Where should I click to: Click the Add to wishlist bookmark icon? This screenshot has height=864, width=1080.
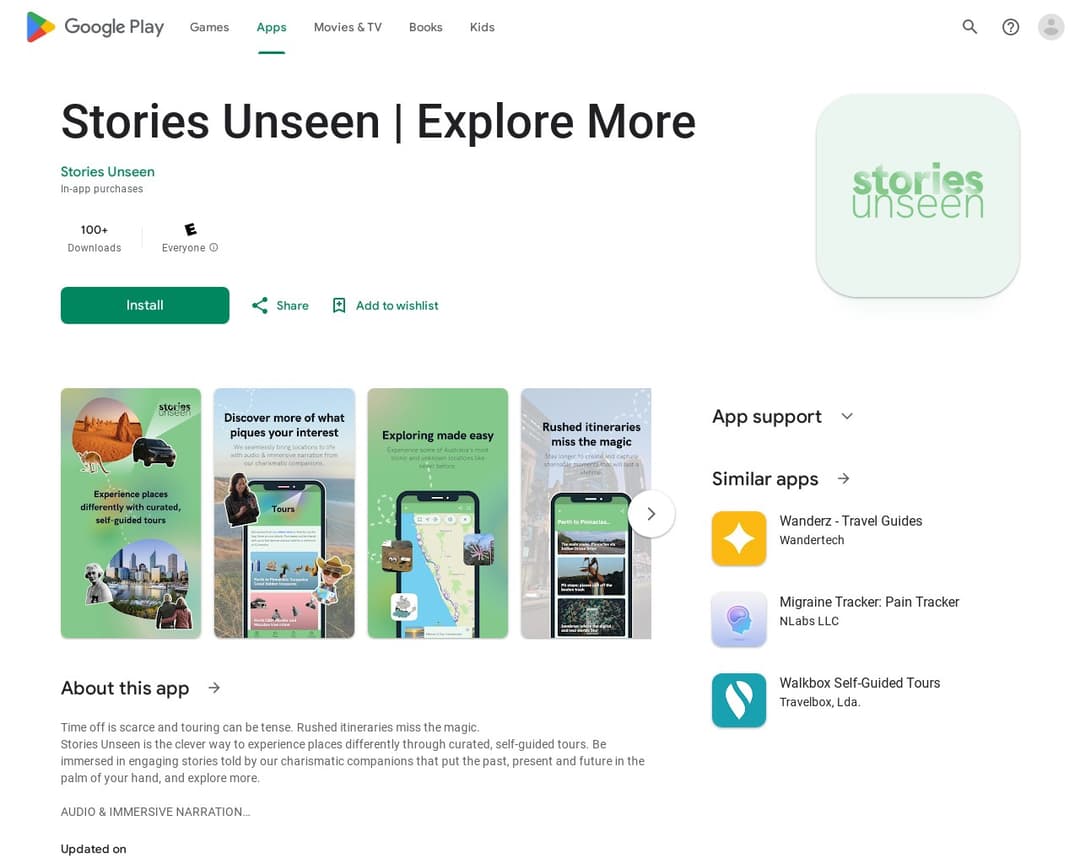339,305
